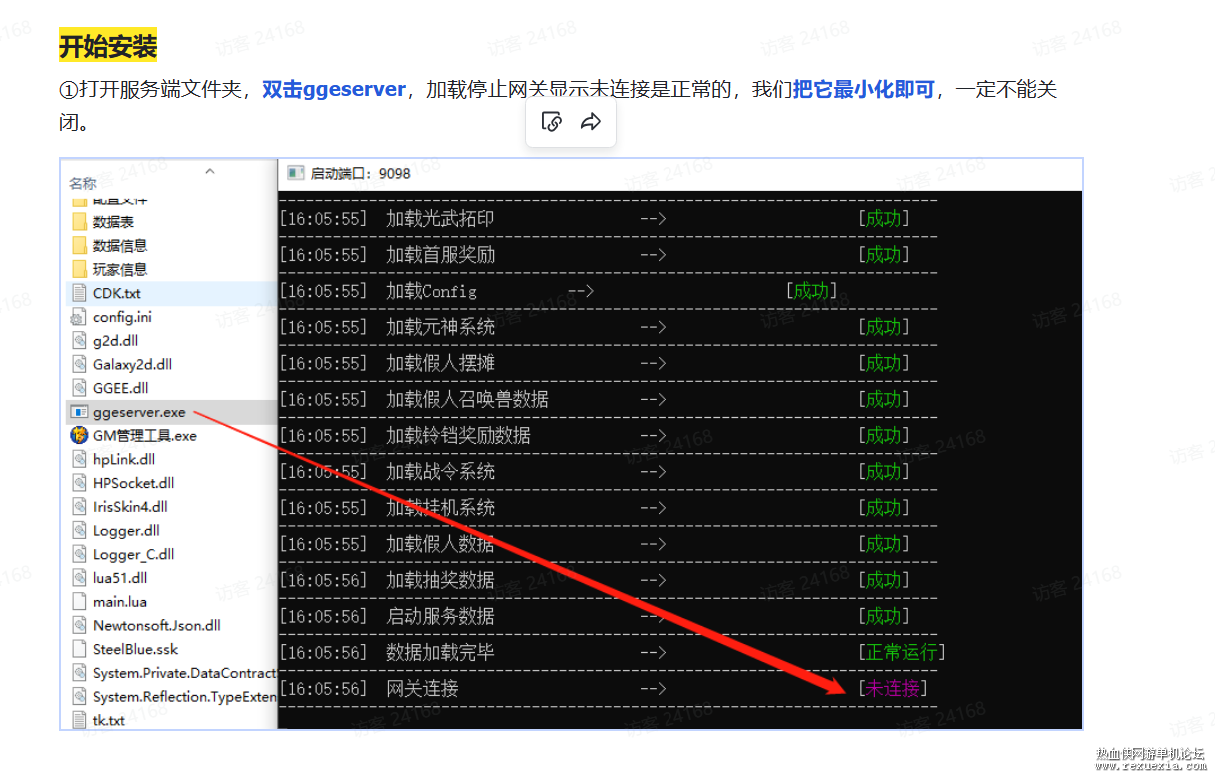Click the 未连接 status in console
The image size is (1215, 781).
(892, 688)
